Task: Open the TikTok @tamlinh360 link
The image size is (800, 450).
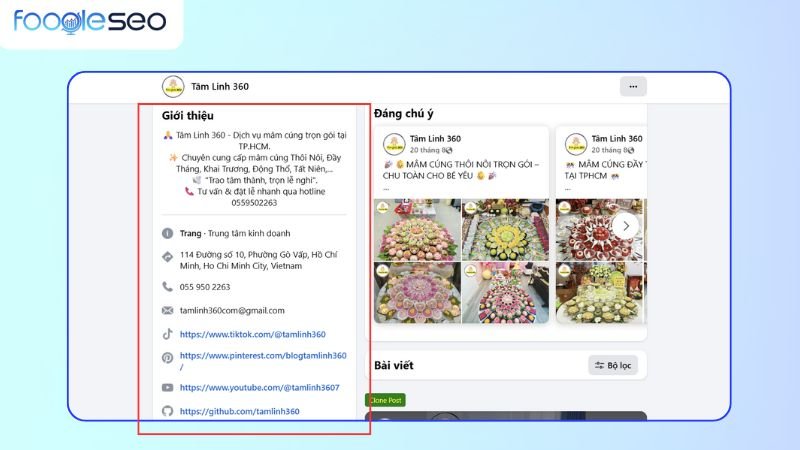Action: (x=252, y=335)
